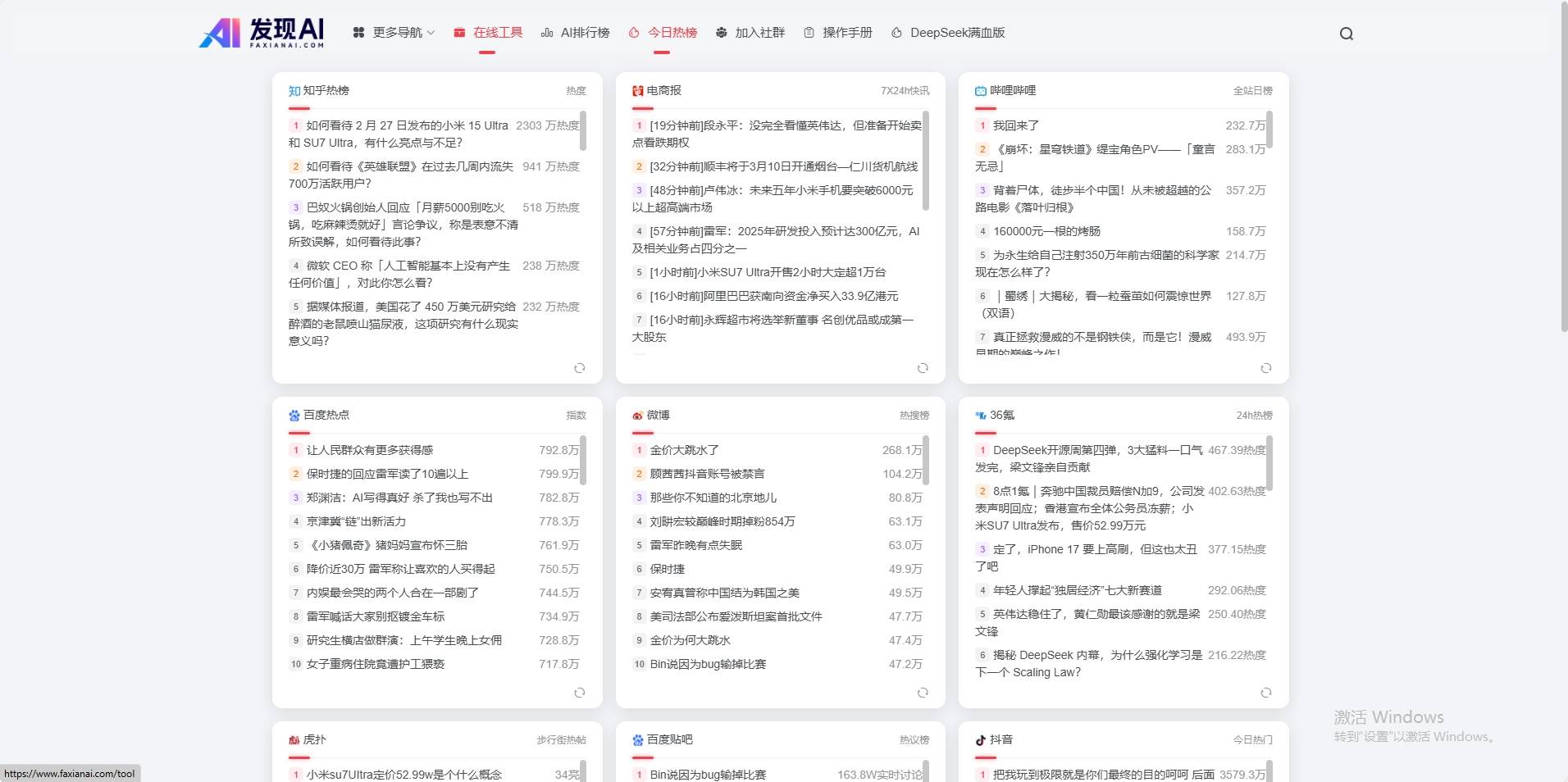Open 百度贴吧 topic Bin说因为bug输掉比赛

(x=708, y=775)
